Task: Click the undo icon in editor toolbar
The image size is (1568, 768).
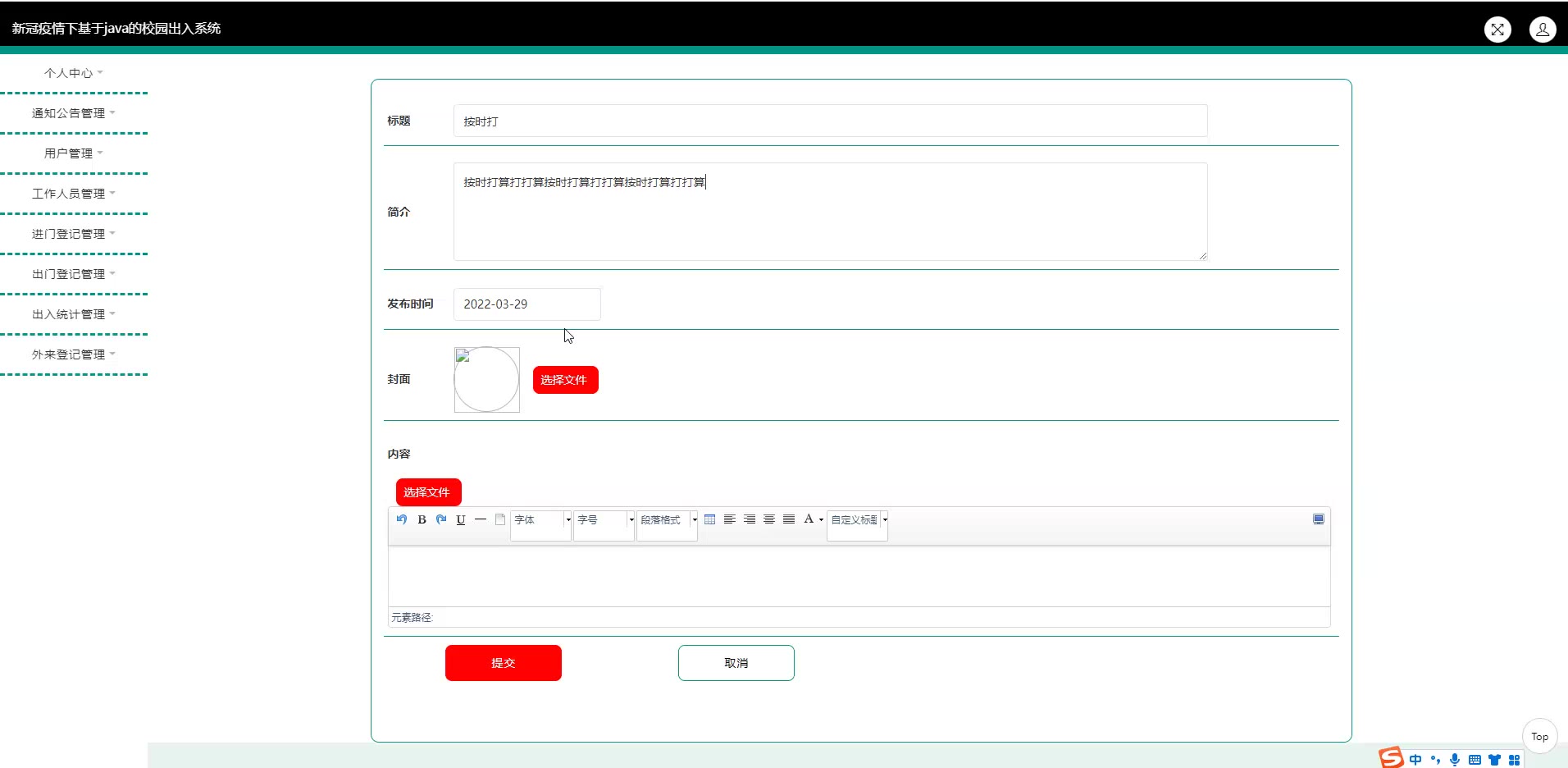Action: point(402,519)
